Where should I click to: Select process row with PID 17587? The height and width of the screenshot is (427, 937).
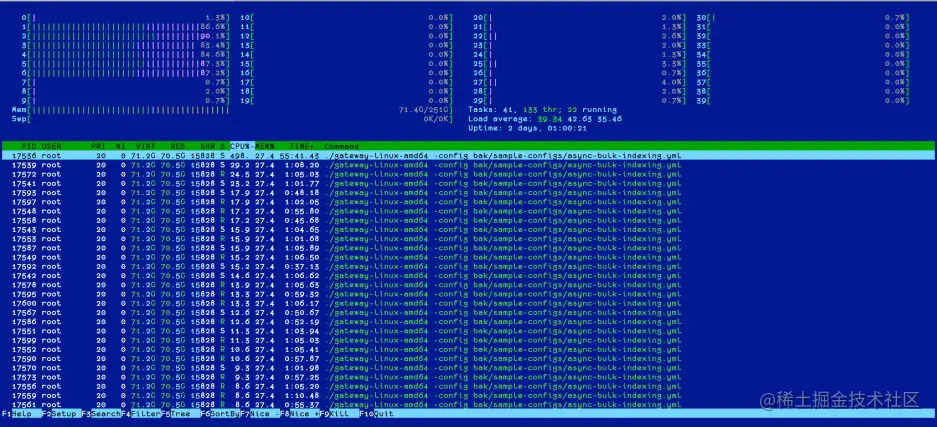click(468, 248)
